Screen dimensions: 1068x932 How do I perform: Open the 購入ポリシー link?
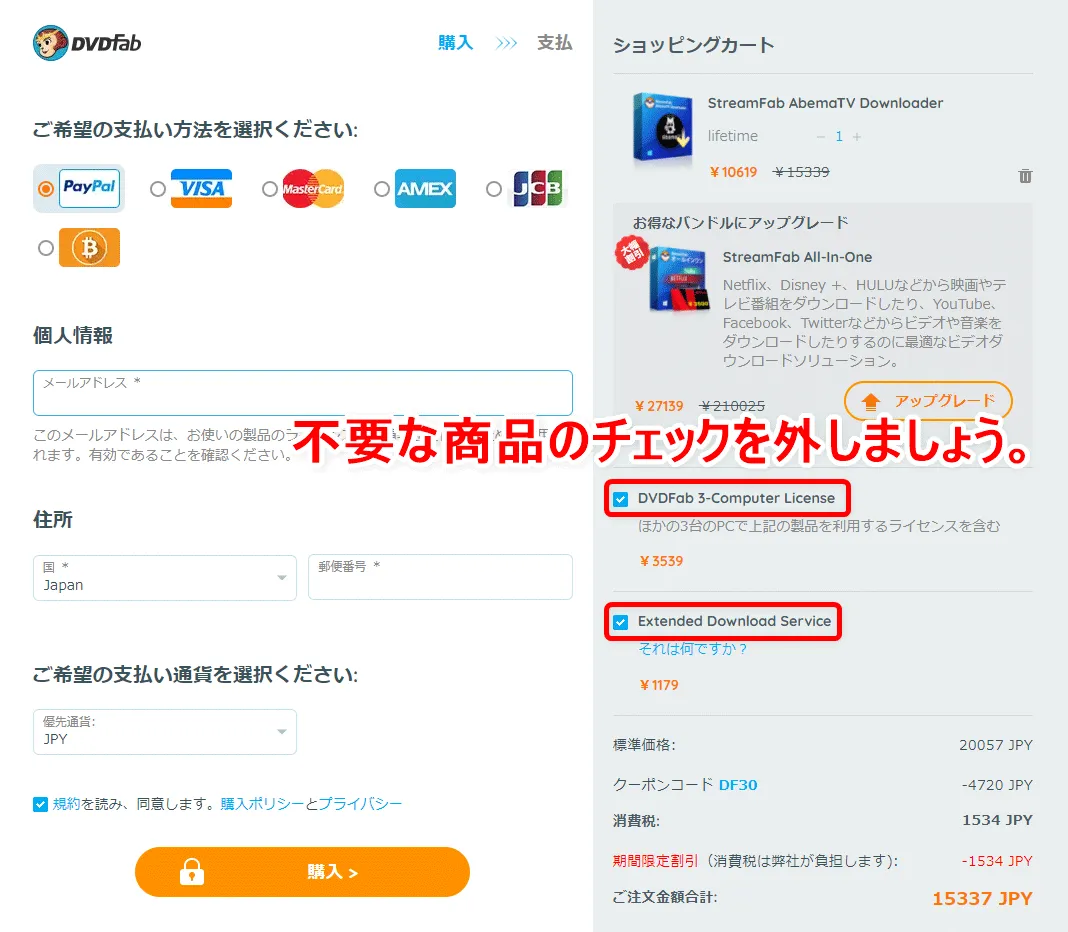tap(262, 804)
